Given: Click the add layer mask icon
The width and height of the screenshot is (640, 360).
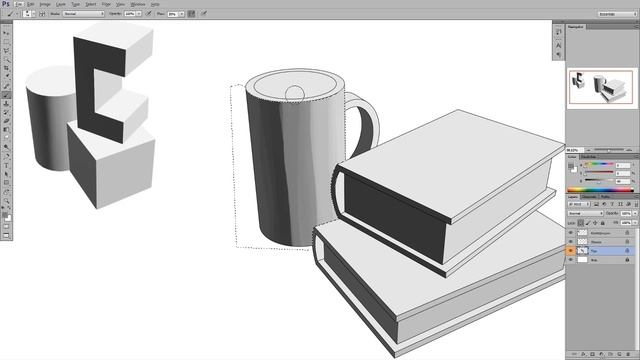Looking at the screenshot, I should pyautogui.click(x=592, y=354).
